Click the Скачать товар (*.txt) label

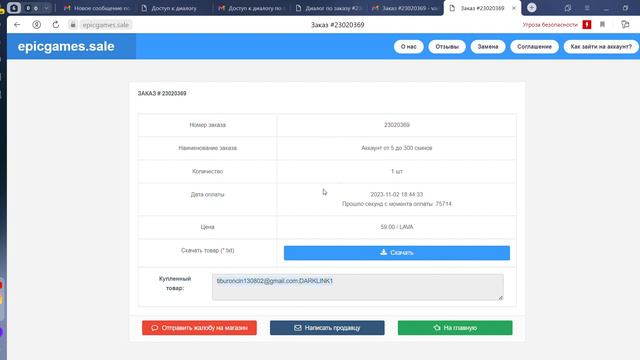208,250
